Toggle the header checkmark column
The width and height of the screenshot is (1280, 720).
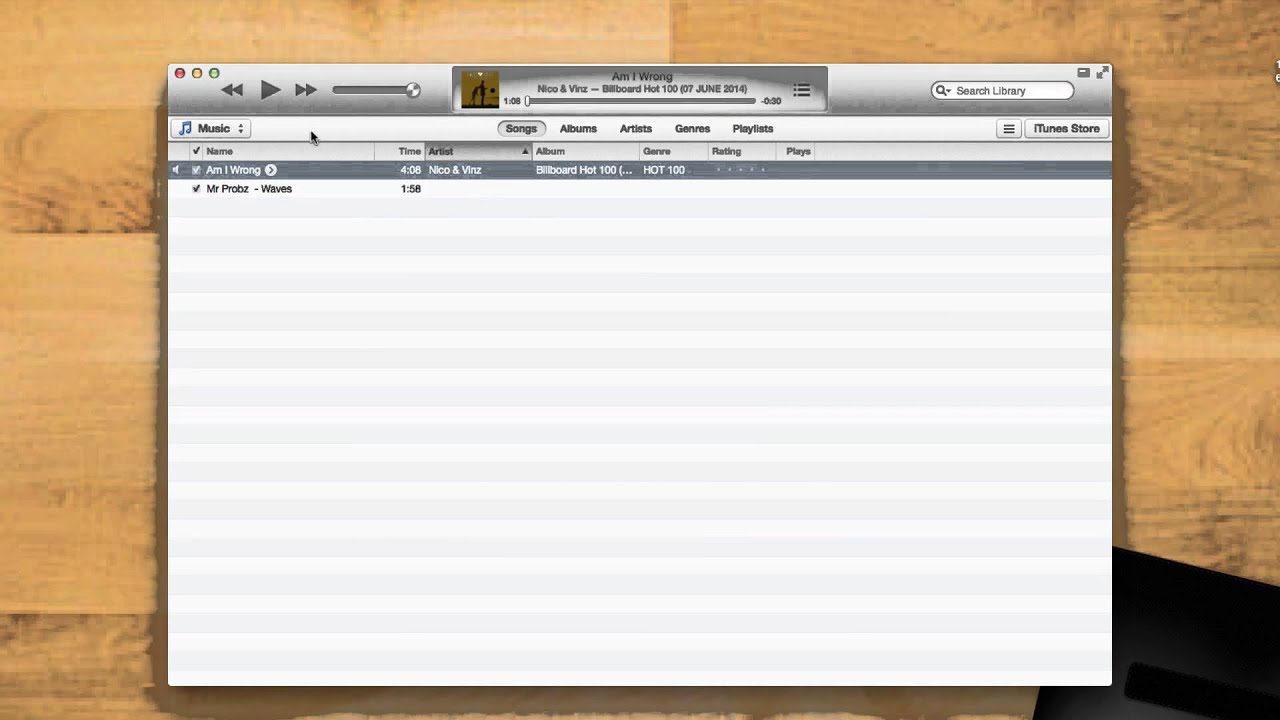pyautogui.click(x=196, y=151)
